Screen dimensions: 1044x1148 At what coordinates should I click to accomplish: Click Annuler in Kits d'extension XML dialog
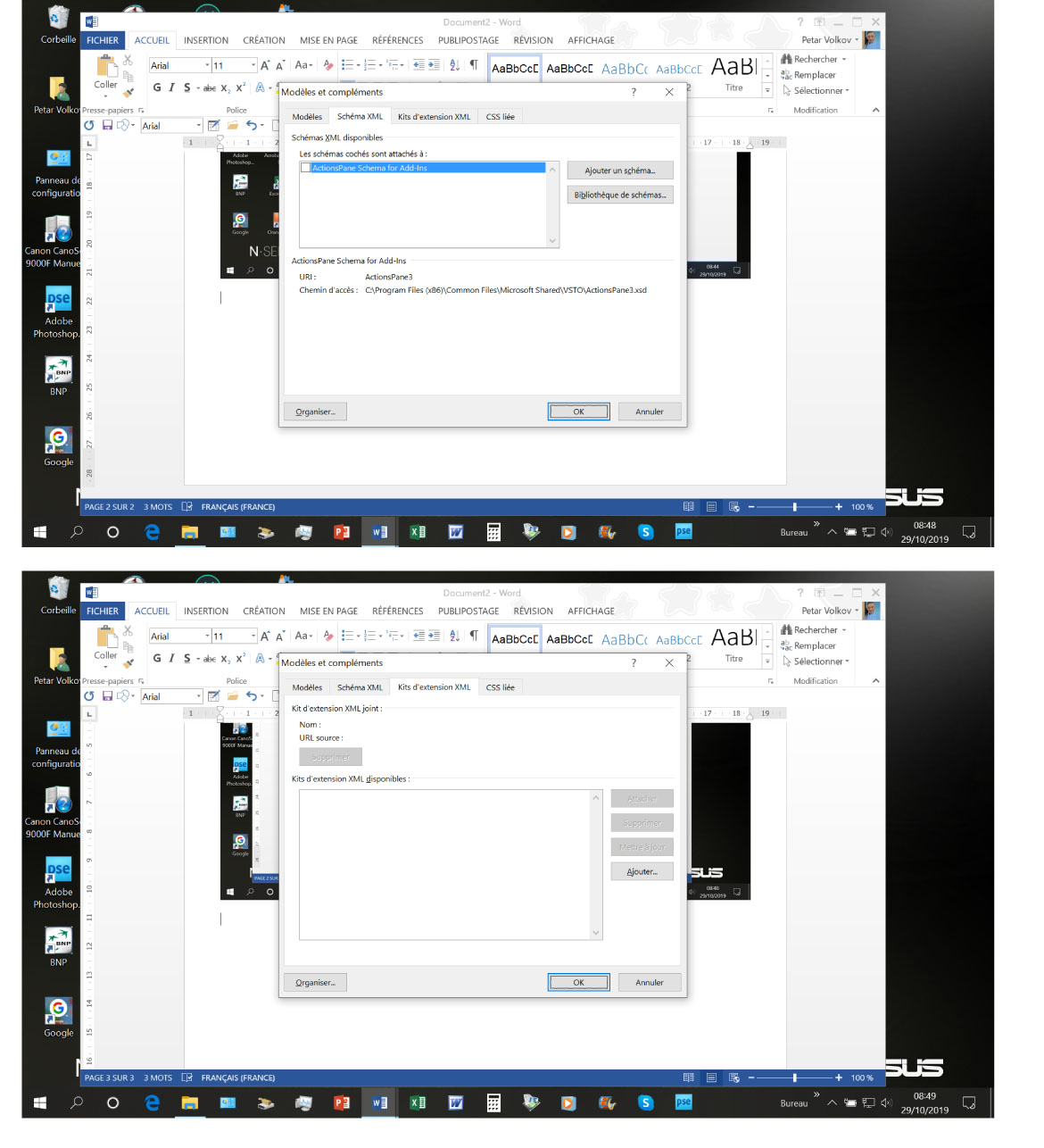pos(650,982)
